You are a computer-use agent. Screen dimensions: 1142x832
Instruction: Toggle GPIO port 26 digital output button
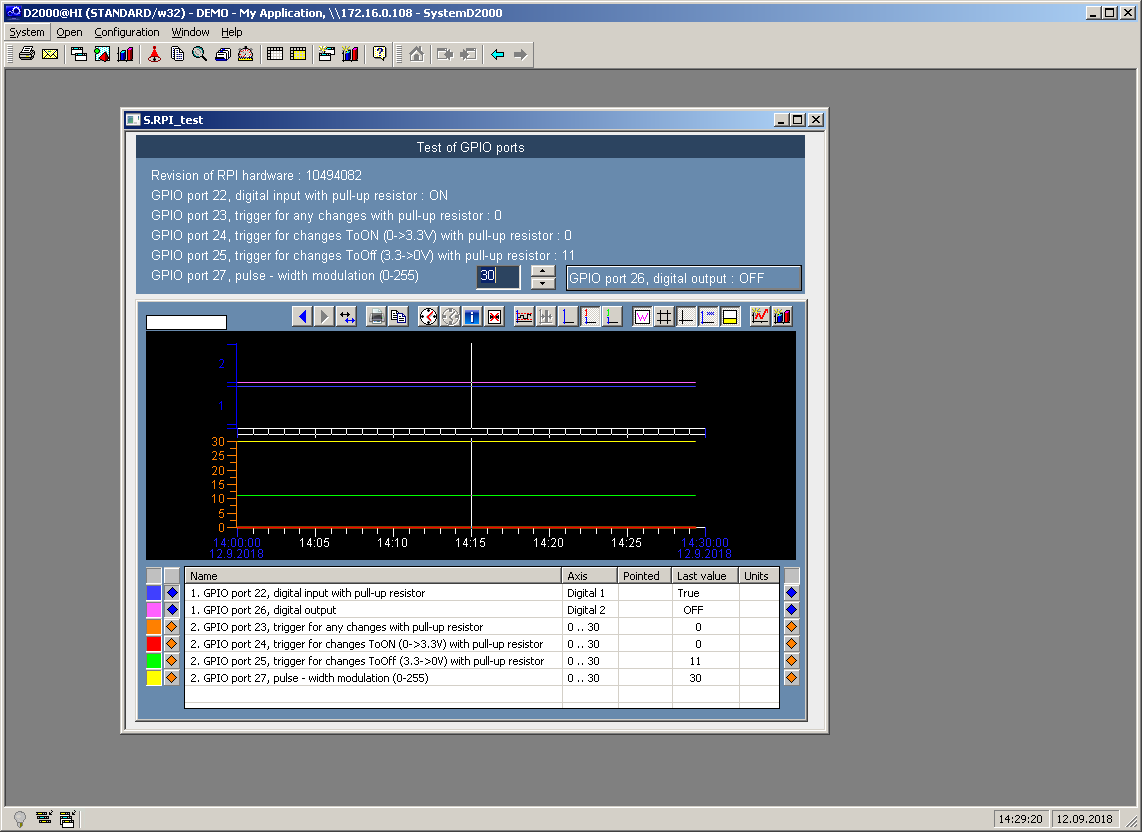point(684,278)
